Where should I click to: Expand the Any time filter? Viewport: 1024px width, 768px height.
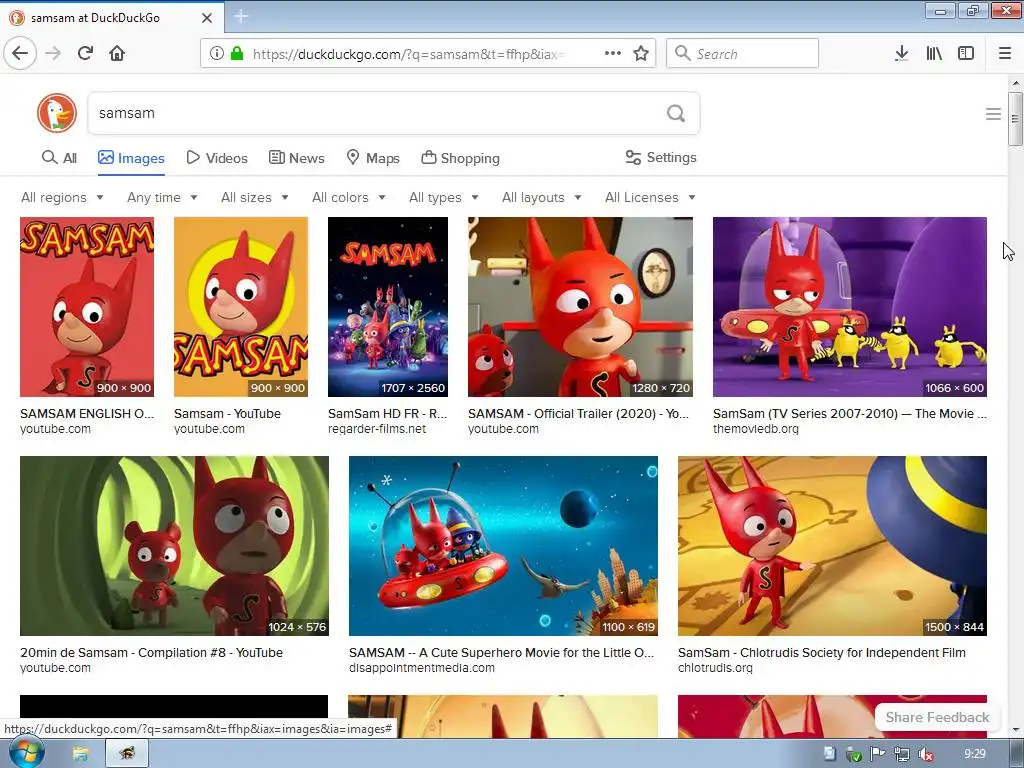click(162, 197)
